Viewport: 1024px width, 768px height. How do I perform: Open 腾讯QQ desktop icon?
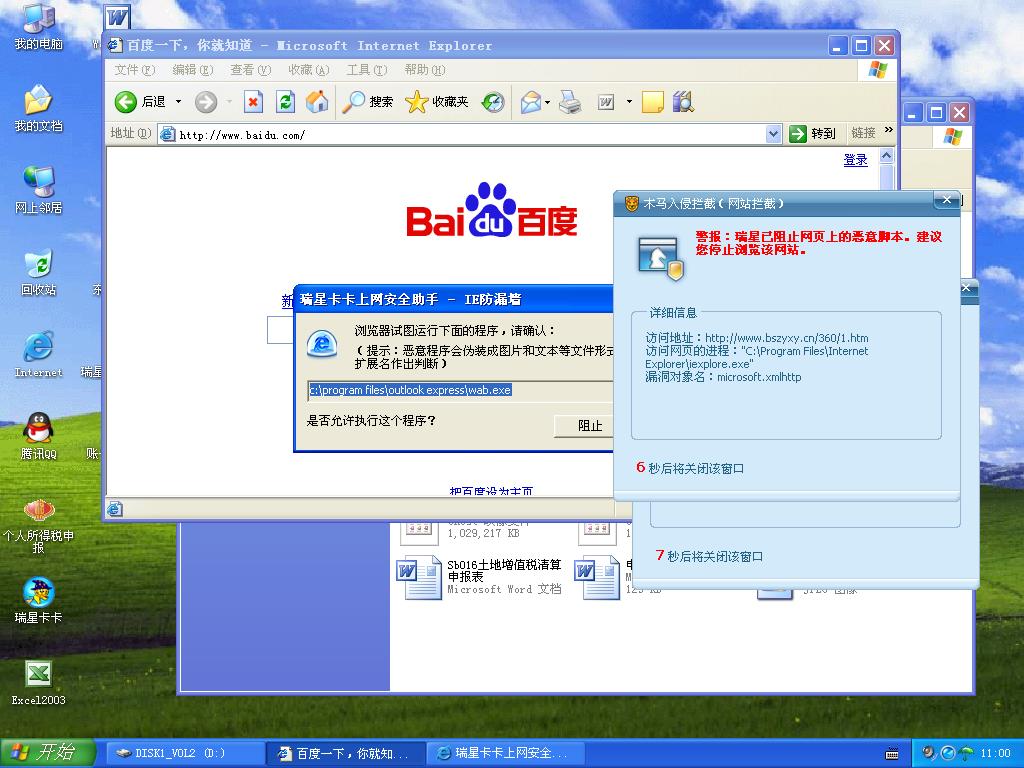(39, 436)
